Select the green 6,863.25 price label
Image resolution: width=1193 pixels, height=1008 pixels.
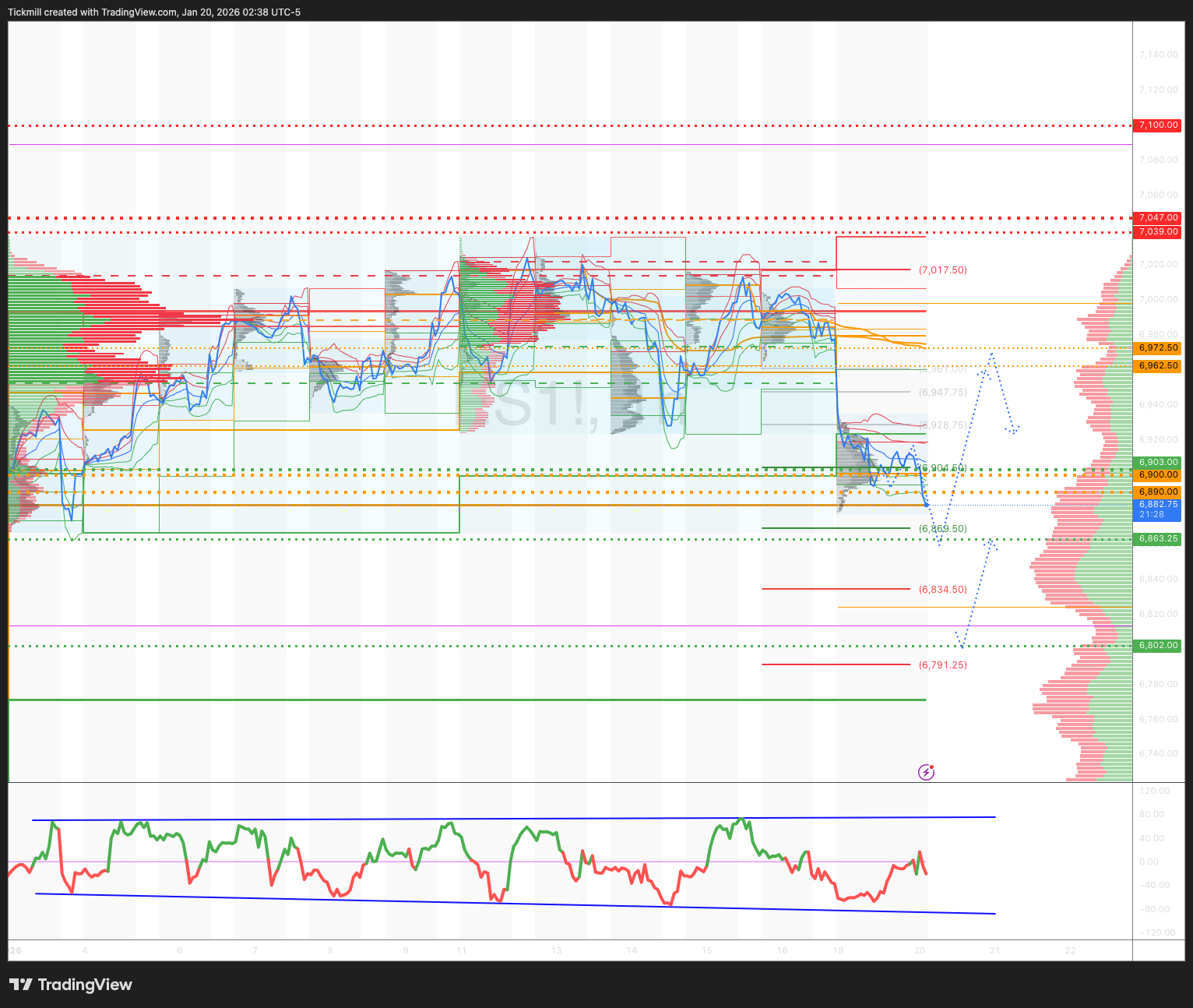[x=1158, y=539]
